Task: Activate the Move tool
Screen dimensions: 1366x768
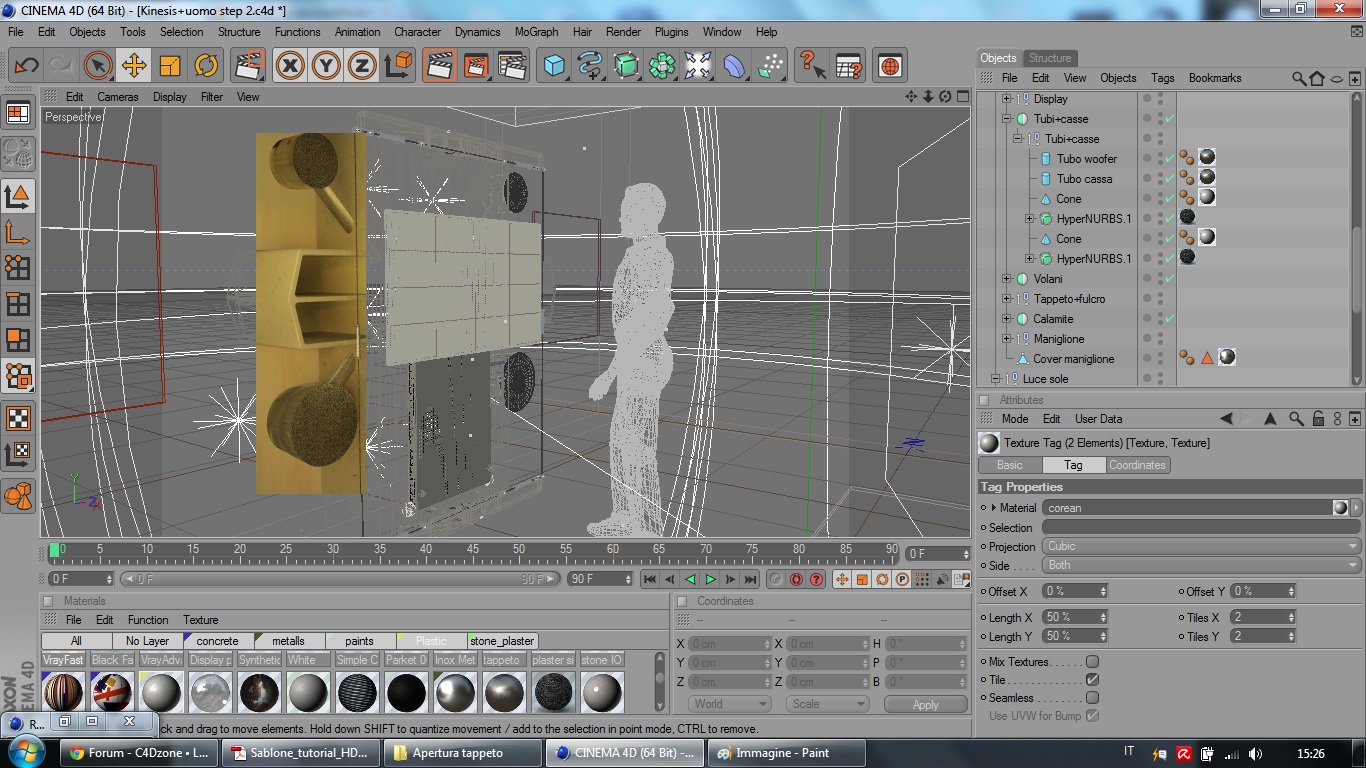Action: click(x=134, y=66)
